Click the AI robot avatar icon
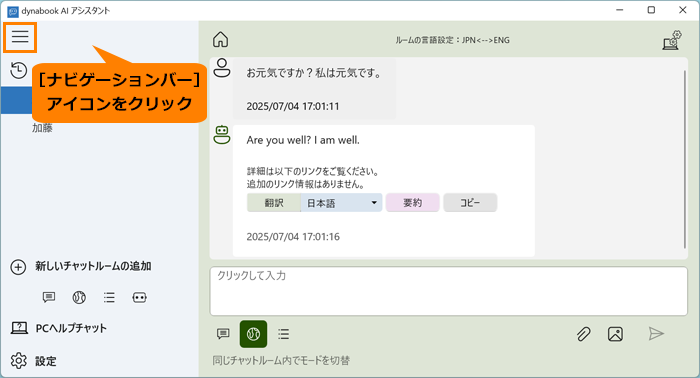This screenshot has width=700, height=378. point(222,135)
